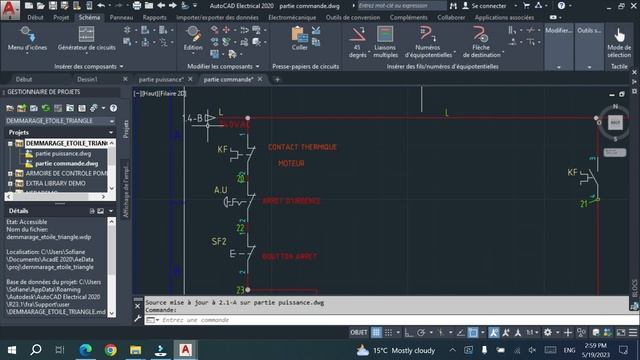Go to next project drawing arrow

[173, 6]
